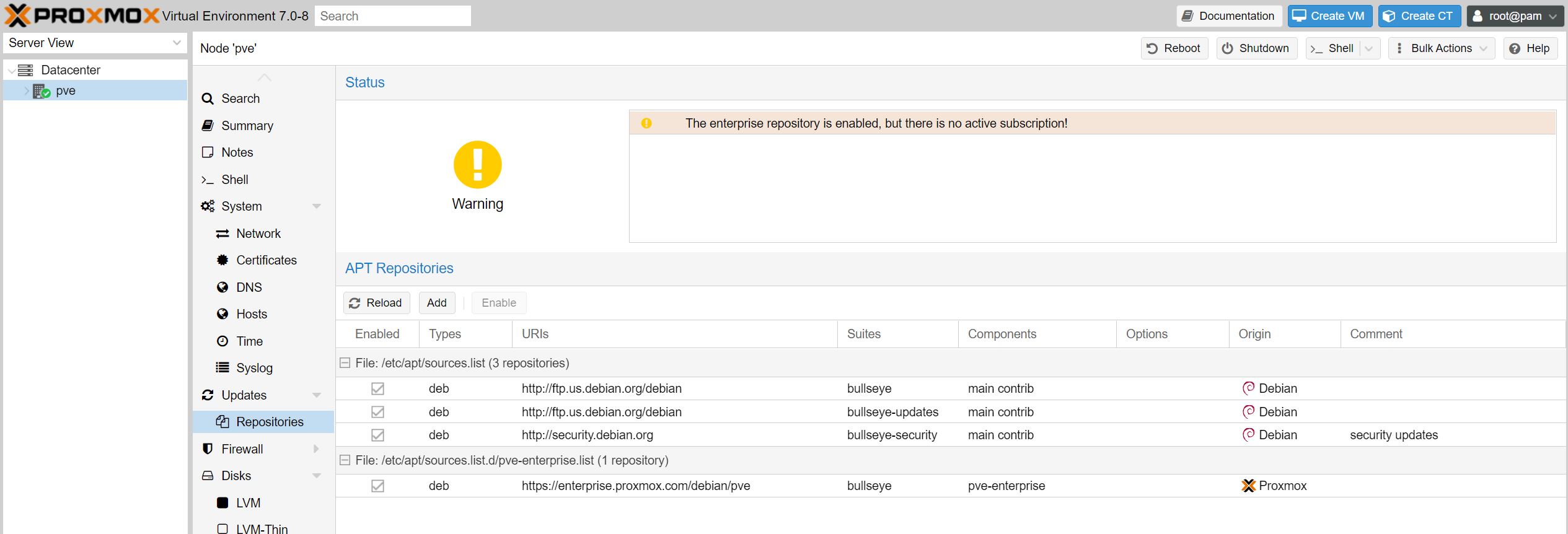Click the Create VM button
Image resolution: width=1568 pixels, height=534 pixels.
(x=1329, y=16)
